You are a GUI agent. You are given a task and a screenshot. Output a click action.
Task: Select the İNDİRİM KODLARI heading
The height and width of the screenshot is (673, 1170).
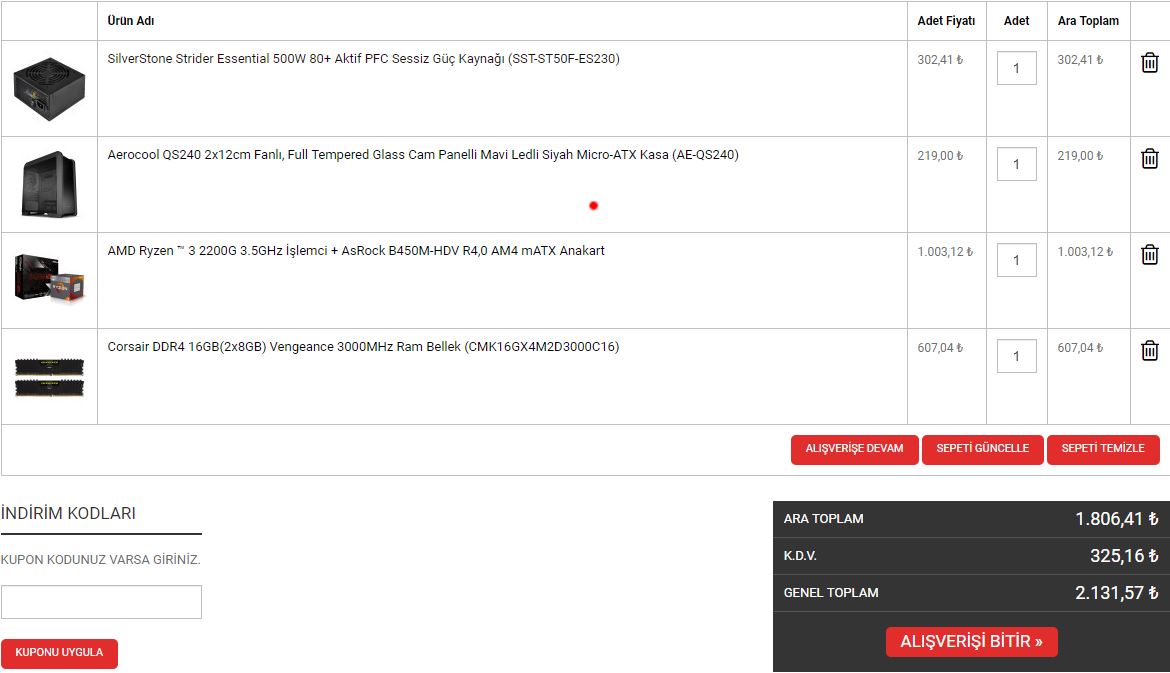click(x=69, y=513)
